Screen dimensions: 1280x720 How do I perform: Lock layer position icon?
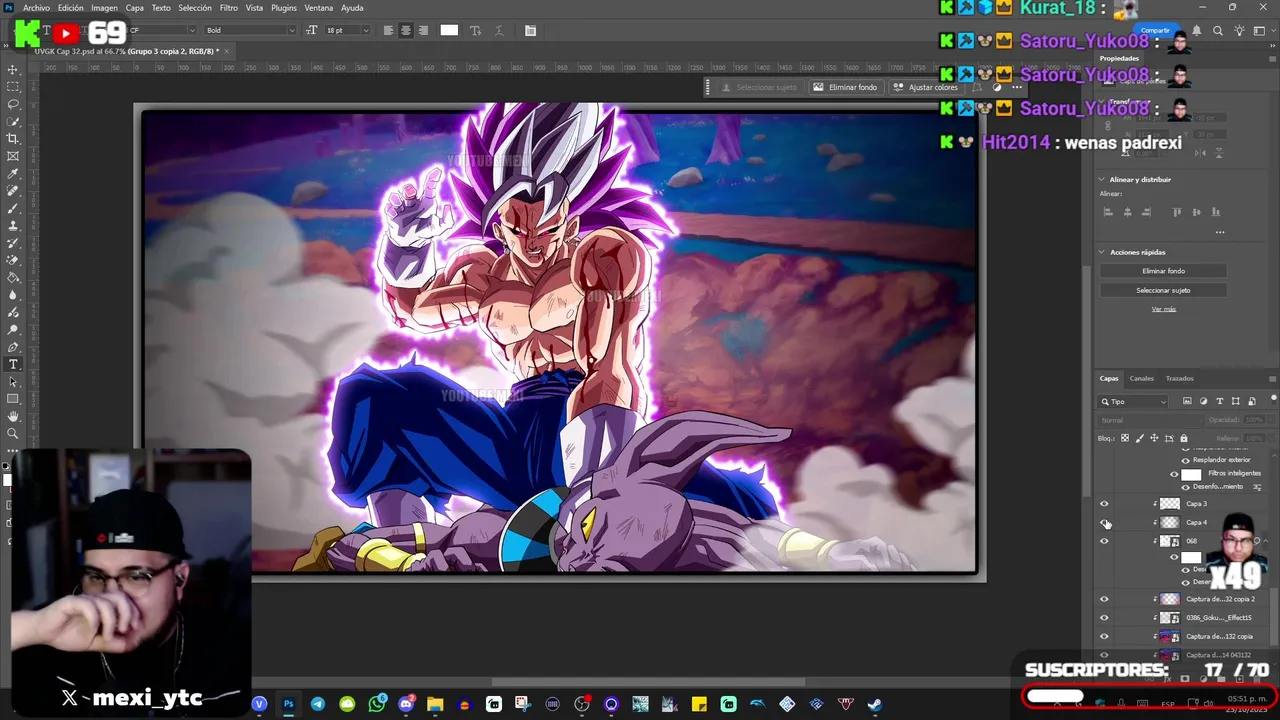click(1154, 438)
